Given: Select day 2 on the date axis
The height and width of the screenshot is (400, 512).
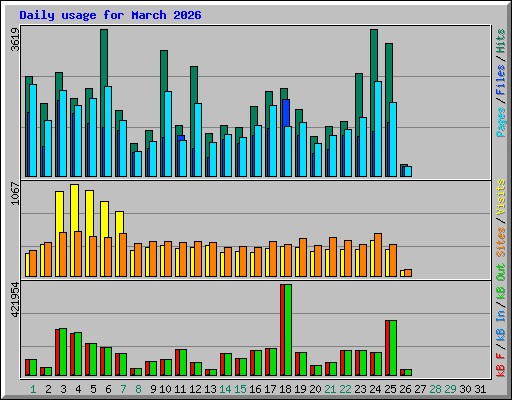Looking at the screenshot, I should (48, 389).
